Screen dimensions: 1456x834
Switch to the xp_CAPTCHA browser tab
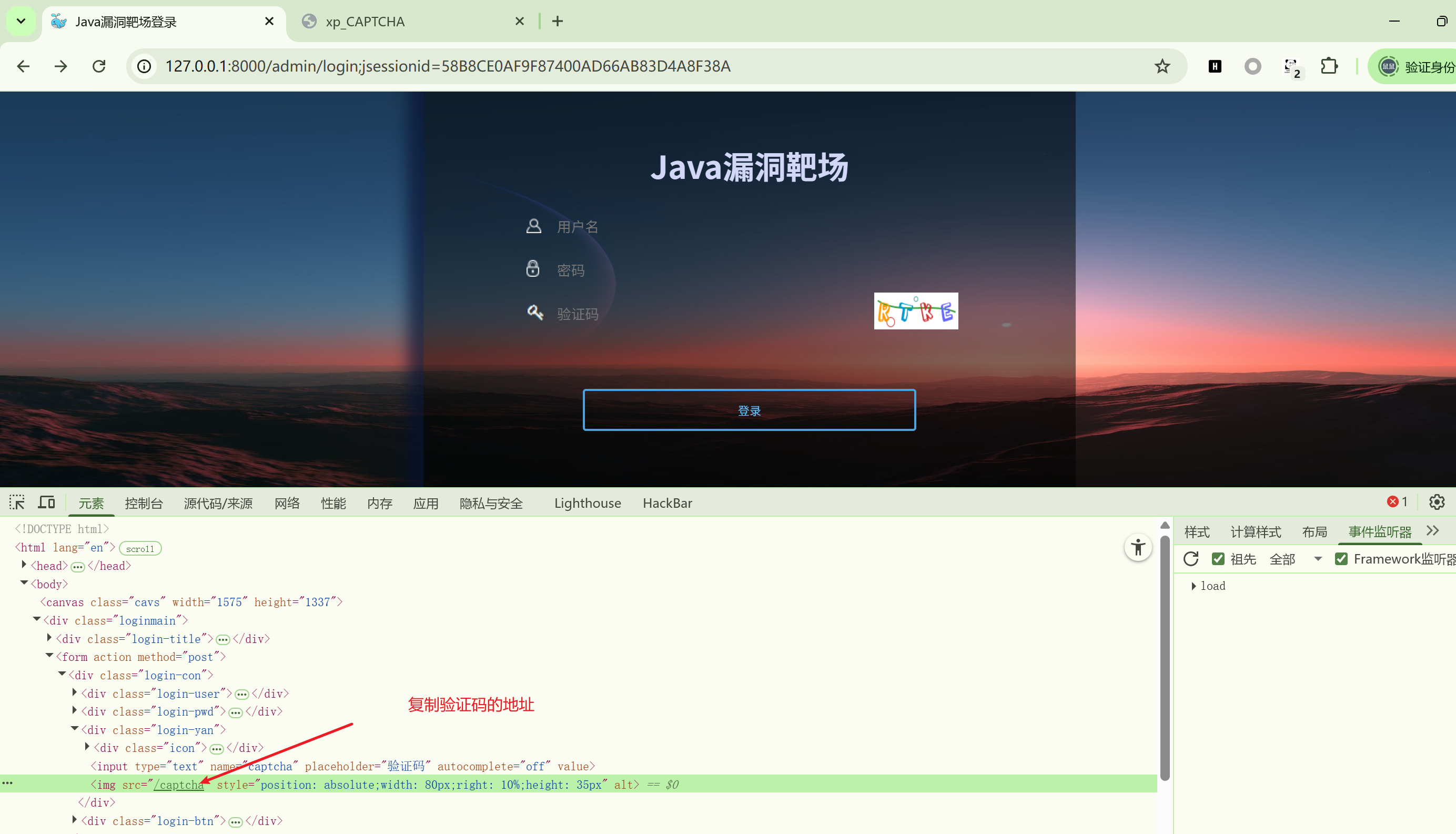tap(365, 21)
